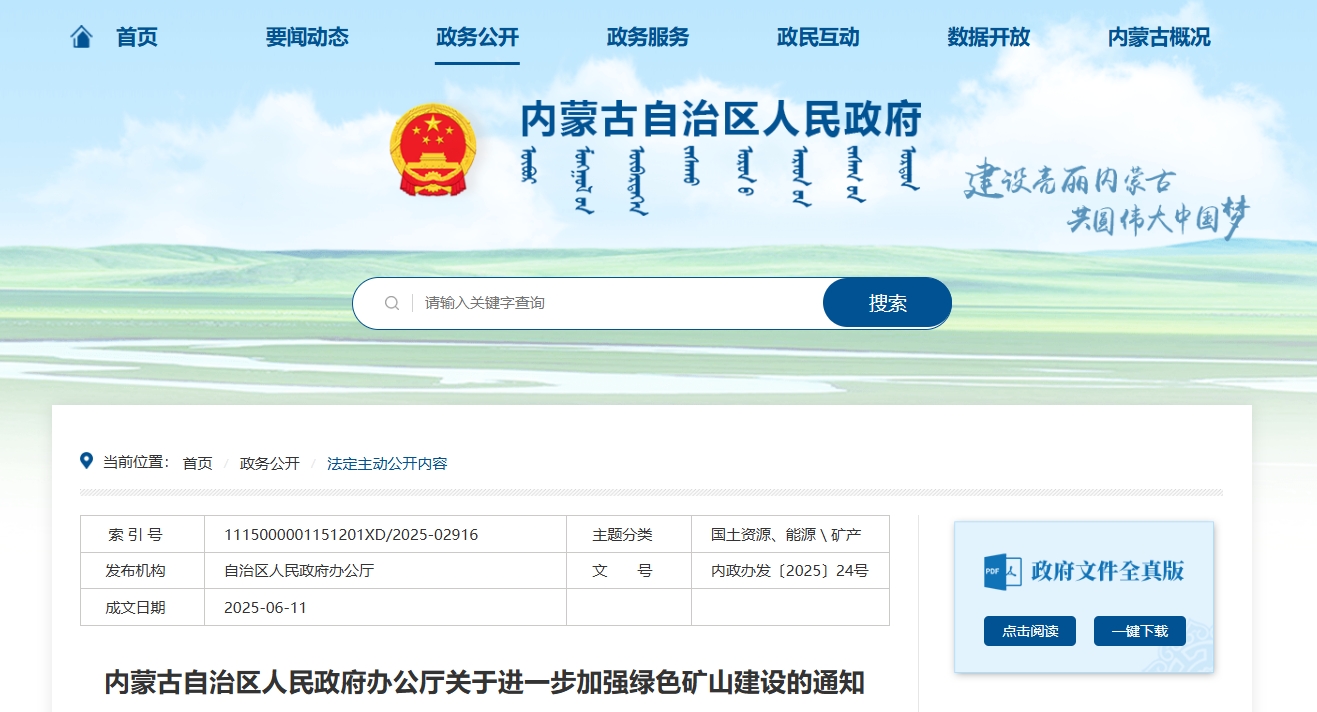Select the 政务公开 tab

(477, 38)
